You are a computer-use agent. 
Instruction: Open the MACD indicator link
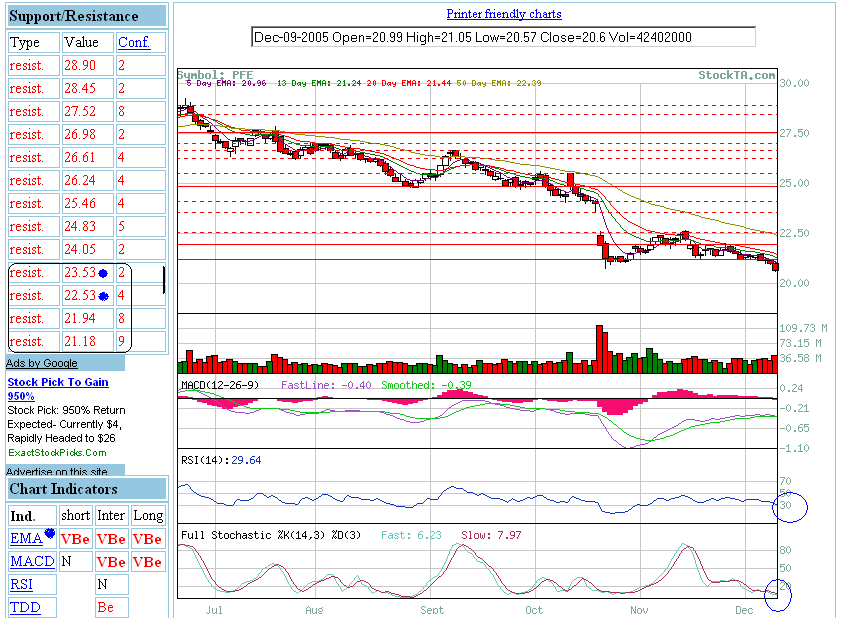tap(32, 562)
